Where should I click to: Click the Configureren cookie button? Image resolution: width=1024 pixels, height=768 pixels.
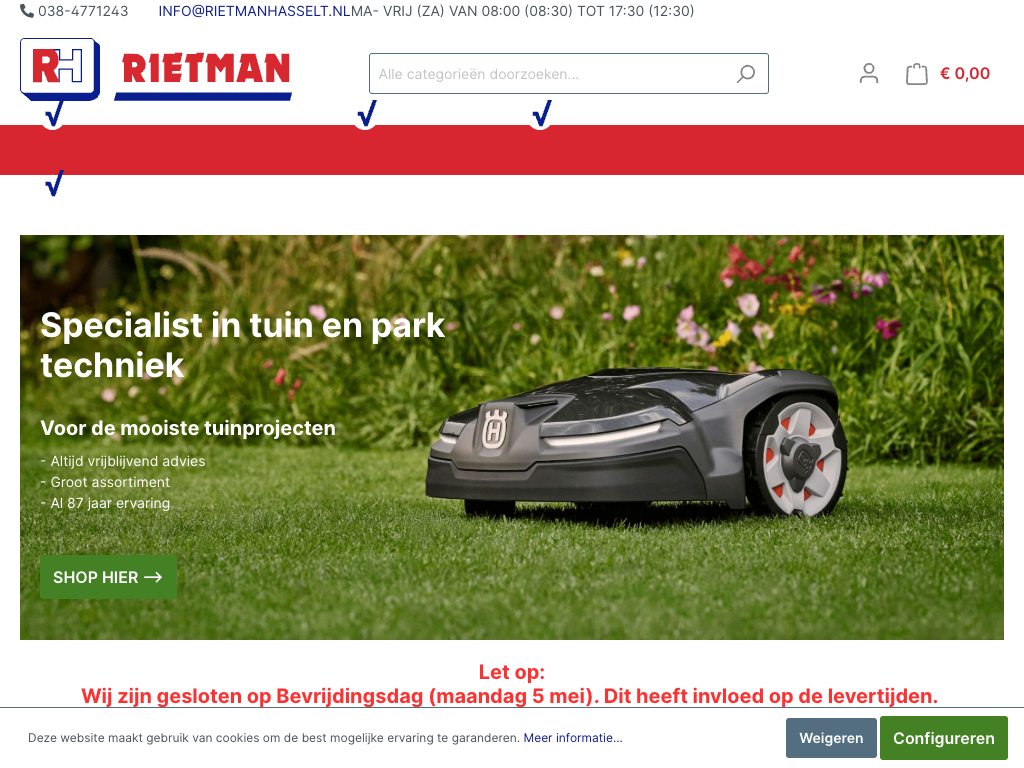coord(944,738)
